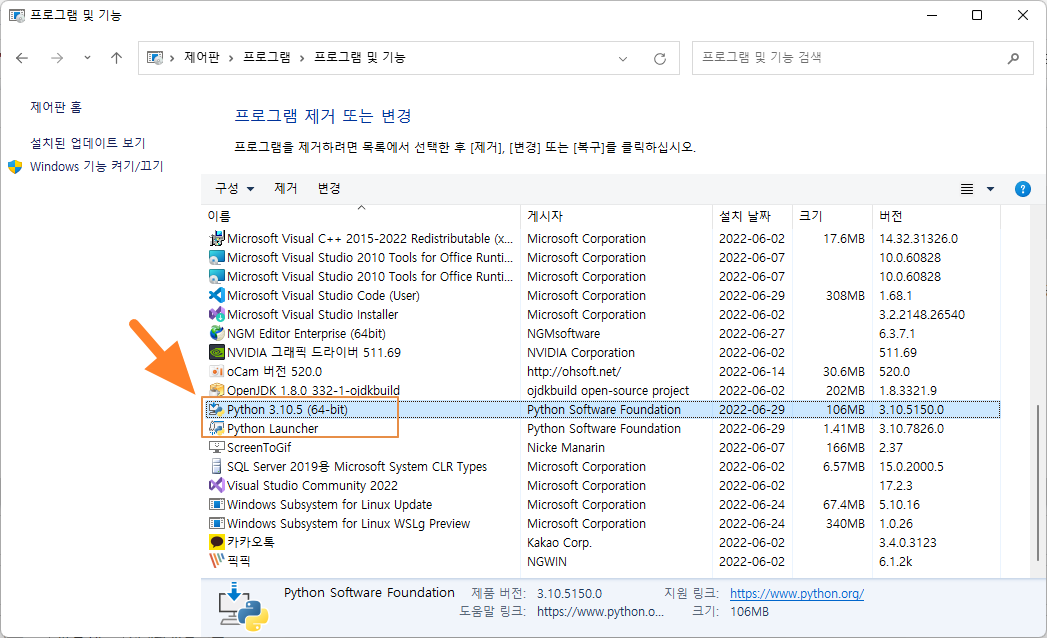
Task: Click the 픽픽 icon
Action: (216, 561)
